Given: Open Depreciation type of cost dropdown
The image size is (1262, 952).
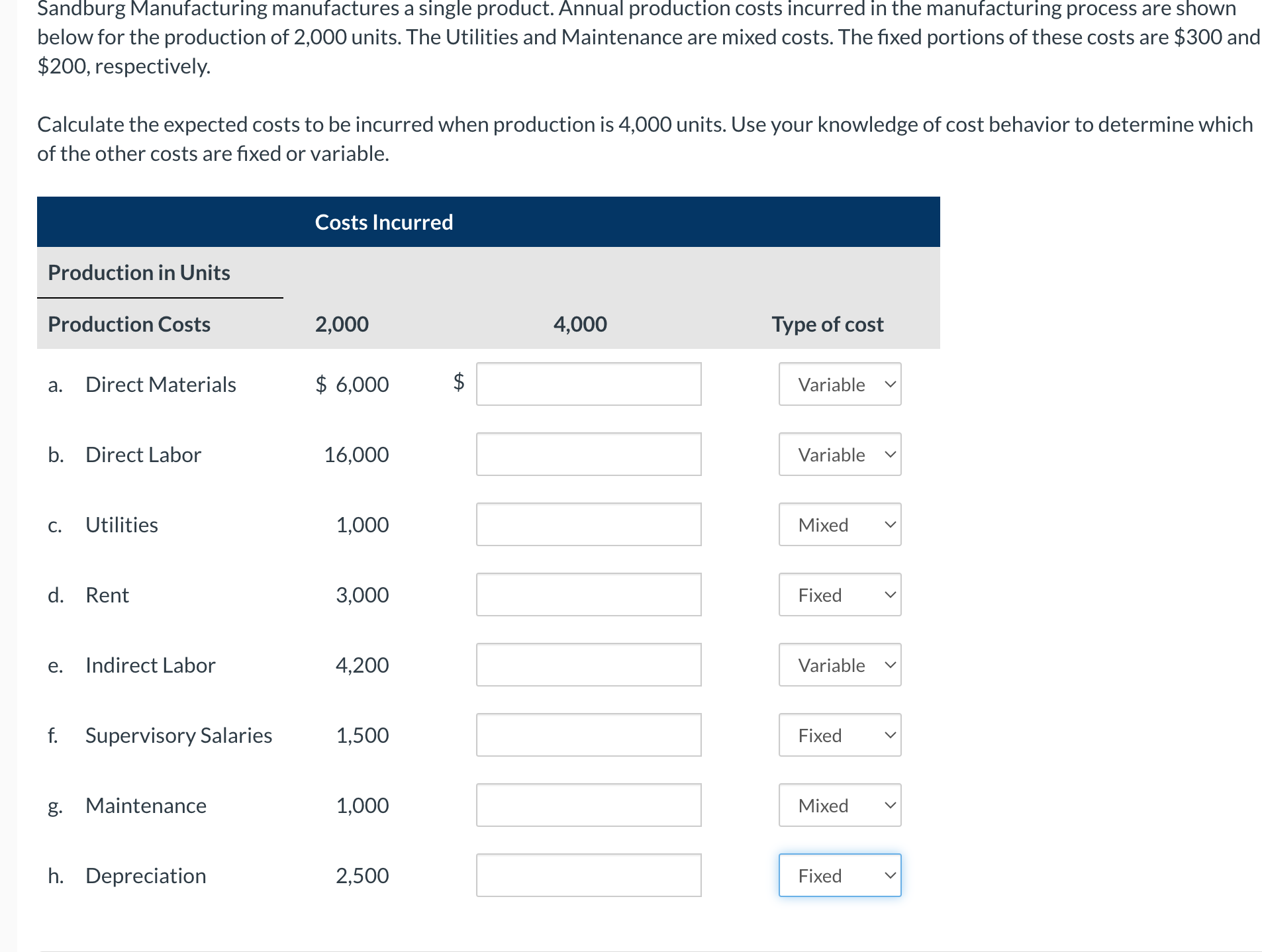Looking at the screenshot, I should [x=840, y=875].
